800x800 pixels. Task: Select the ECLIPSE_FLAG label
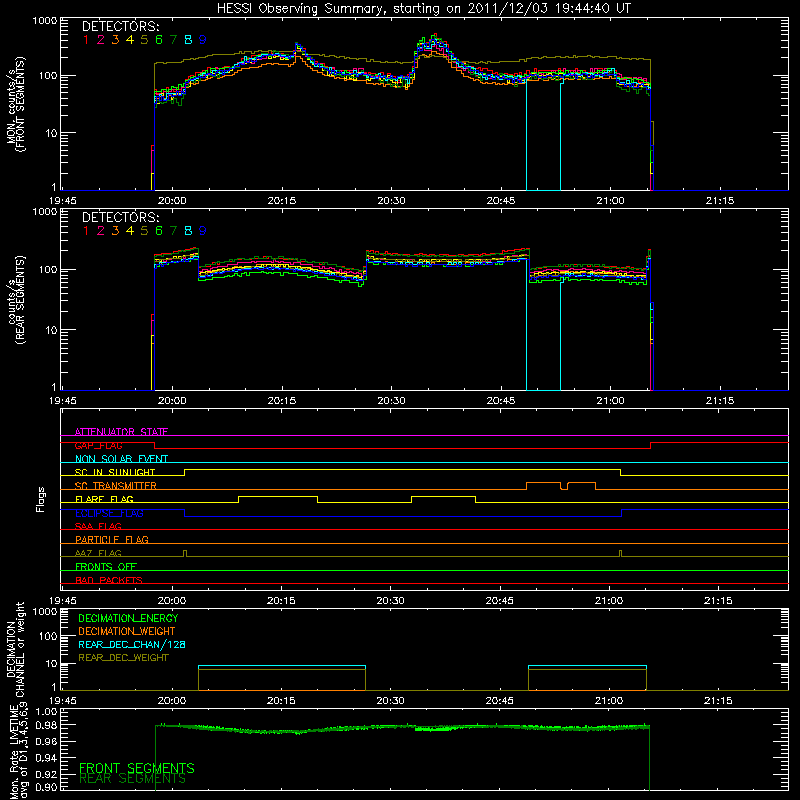109,513
